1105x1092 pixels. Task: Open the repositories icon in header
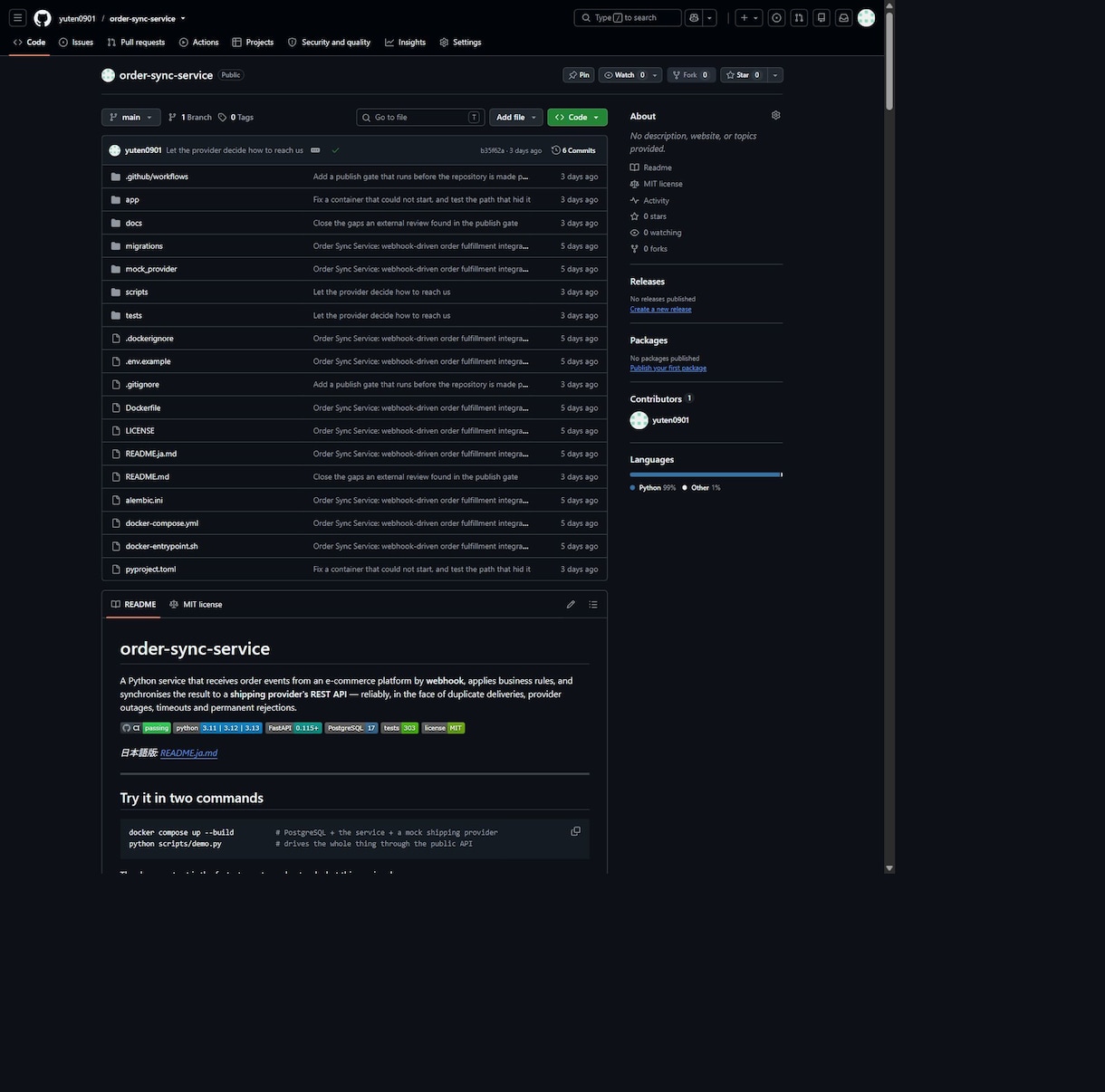coord(822,17)
